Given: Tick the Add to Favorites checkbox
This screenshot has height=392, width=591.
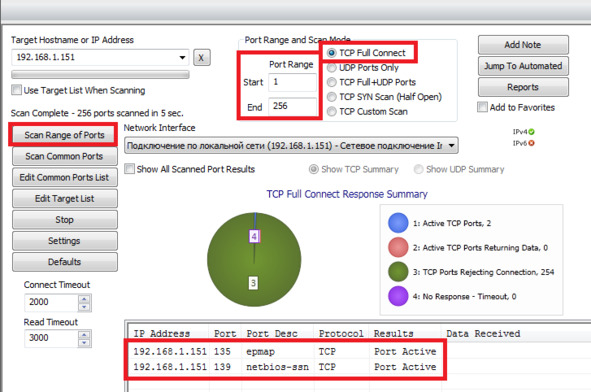Looking at the screenshot, I should tap(482, 107).
